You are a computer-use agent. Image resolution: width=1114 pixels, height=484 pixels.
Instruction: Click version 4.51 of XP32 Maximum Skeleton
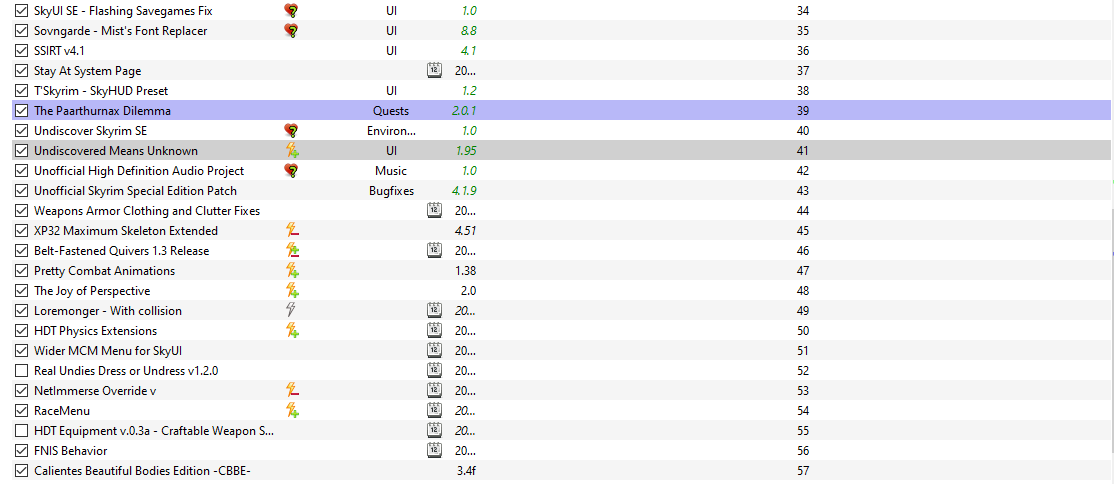[x=465, y=230]
